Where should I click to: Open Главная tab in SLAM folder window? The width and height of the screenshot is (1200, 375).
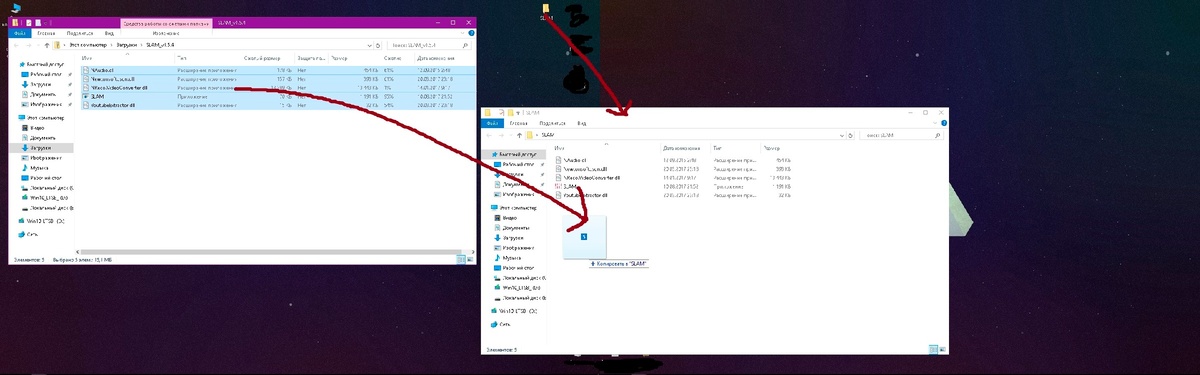(x=518, y=123)
